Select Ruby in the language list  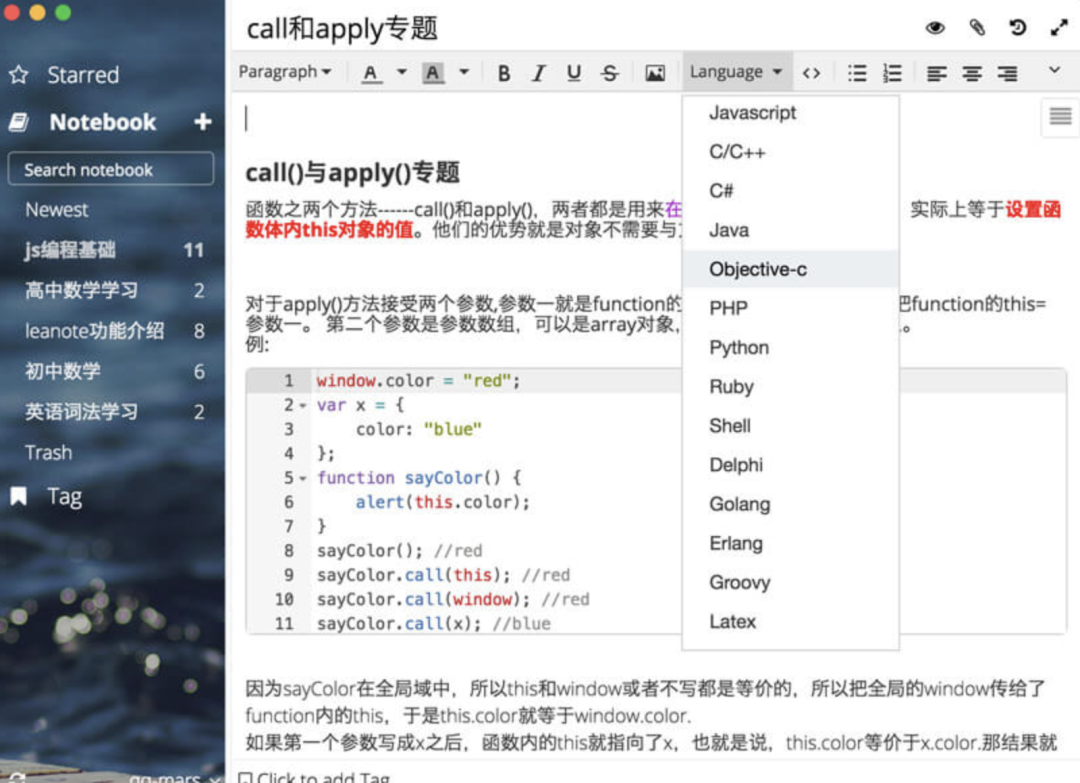(x=790, y=386)
